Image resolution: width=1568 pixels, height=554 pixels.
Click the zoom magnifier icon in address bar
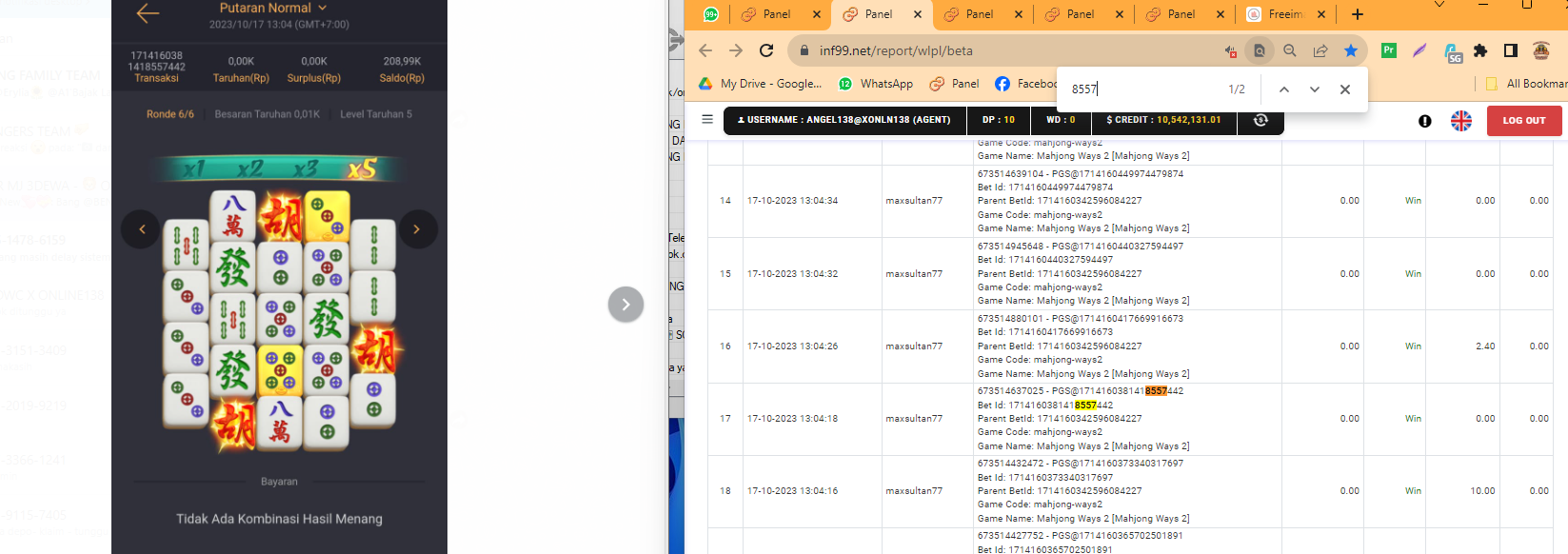pos(1290,51)
